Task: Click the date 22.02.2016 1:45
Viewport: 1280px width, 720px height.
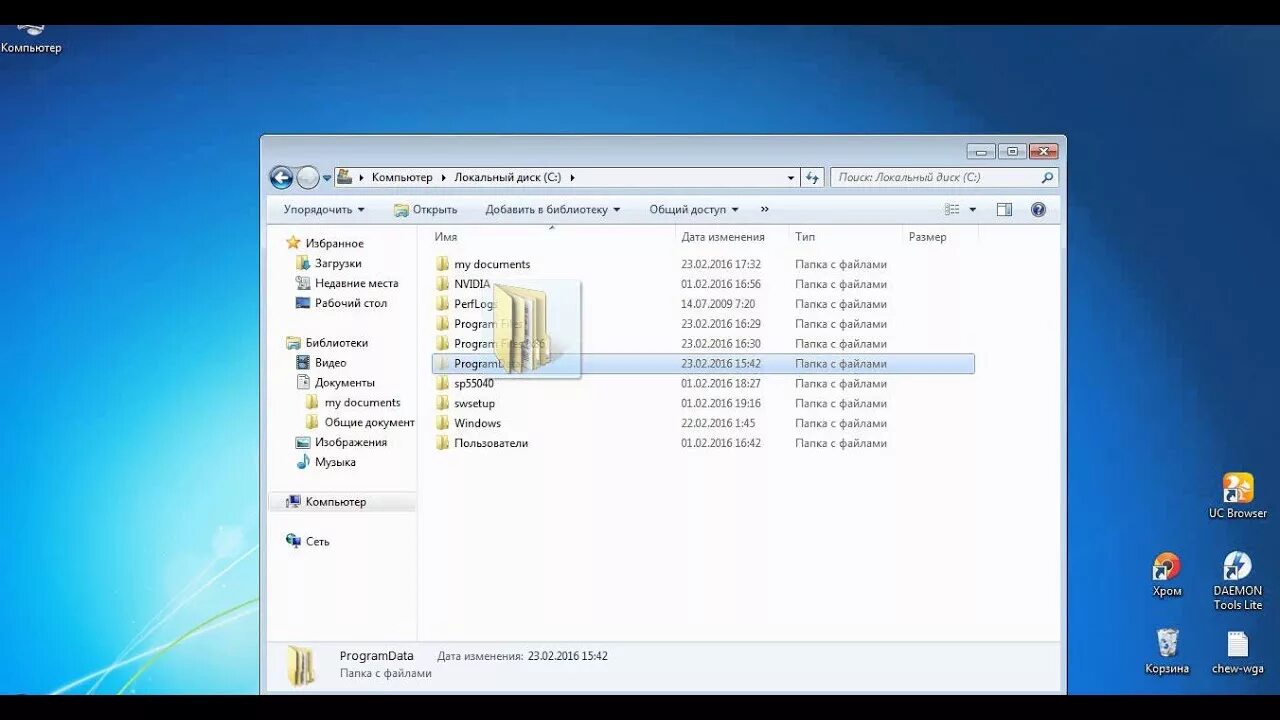Action: tap(718, 423)
